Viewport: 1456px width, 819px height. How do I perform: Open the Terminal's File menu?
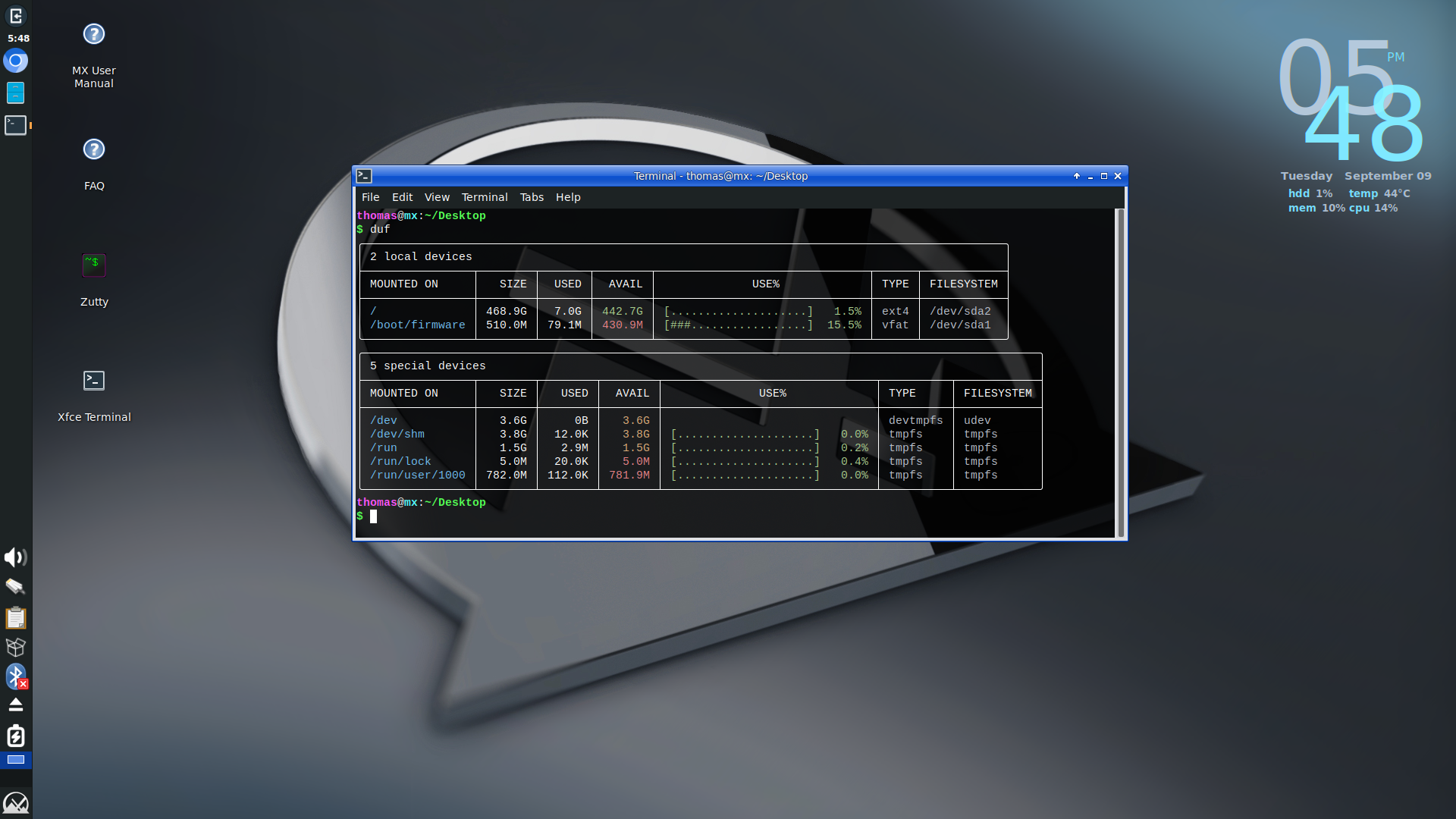coord(371,197)
